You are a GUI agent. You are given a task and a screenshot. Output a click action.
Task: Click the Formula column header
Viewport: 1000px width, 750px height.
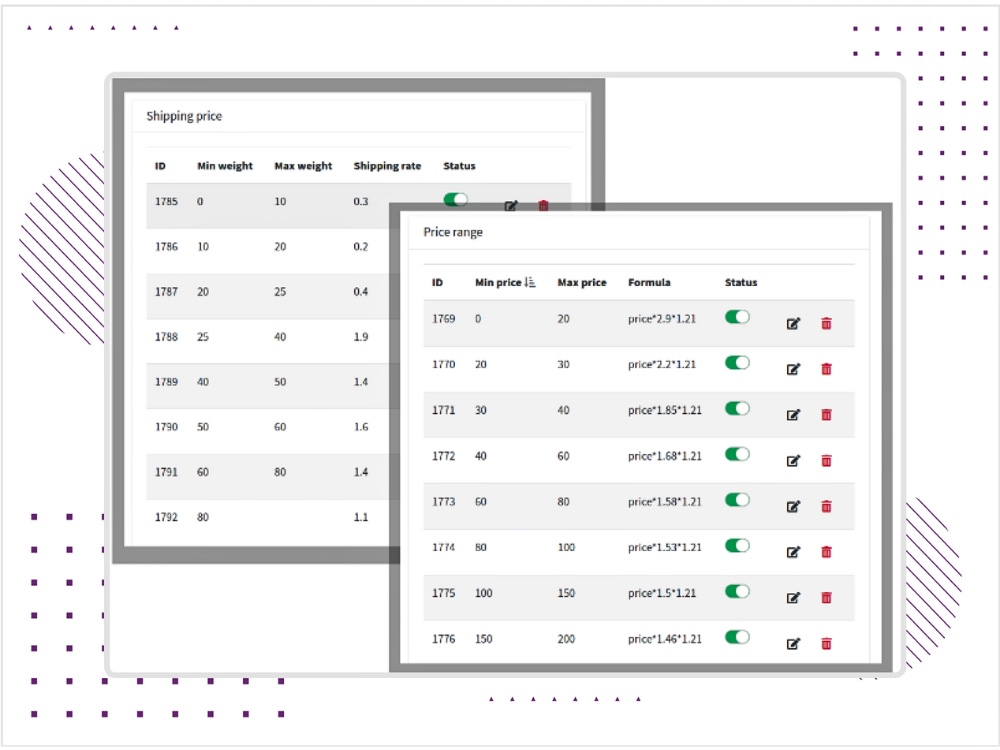[x=649, y=283]
